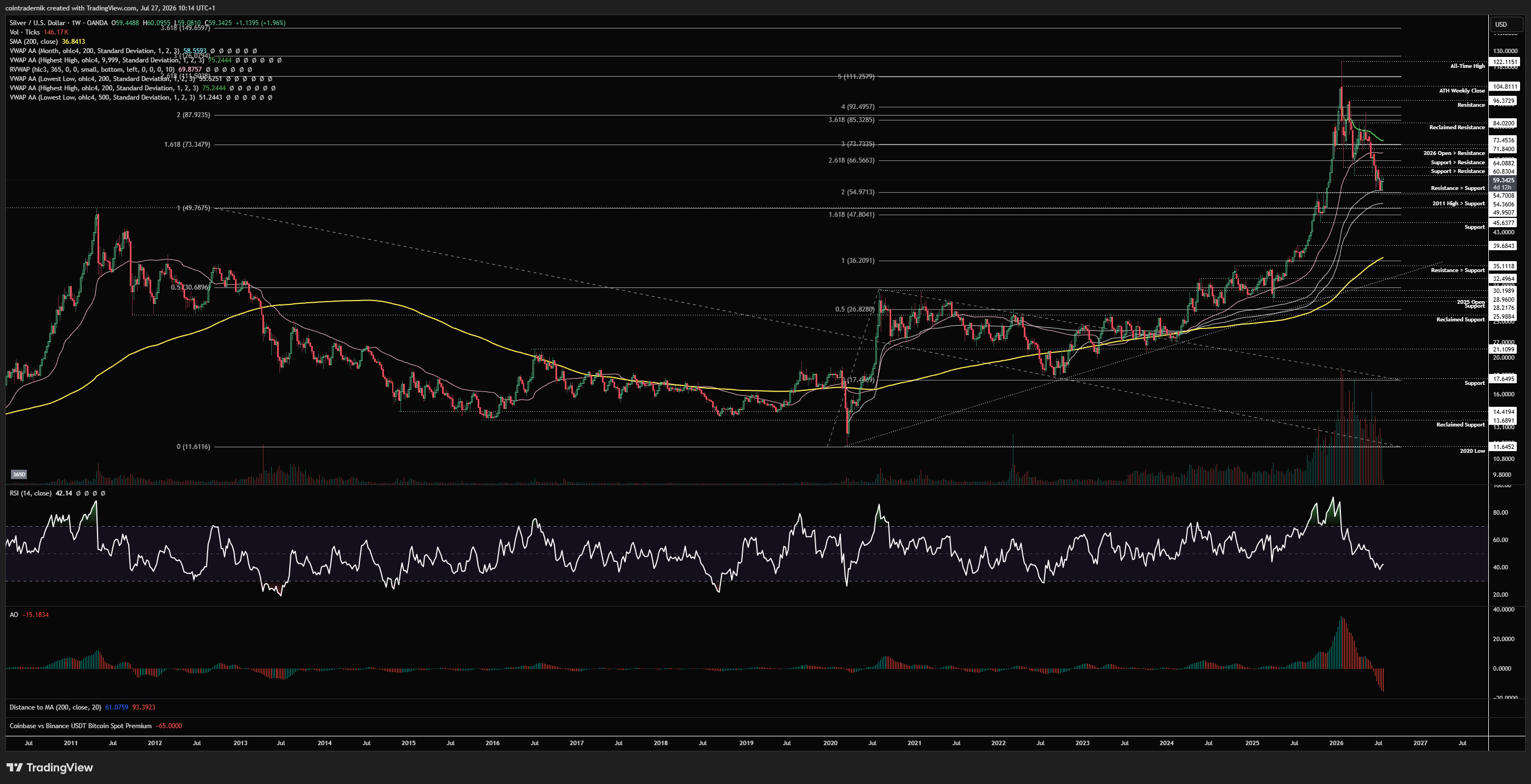Select the price change +1.1395 (+1.96%) readout

260,22
